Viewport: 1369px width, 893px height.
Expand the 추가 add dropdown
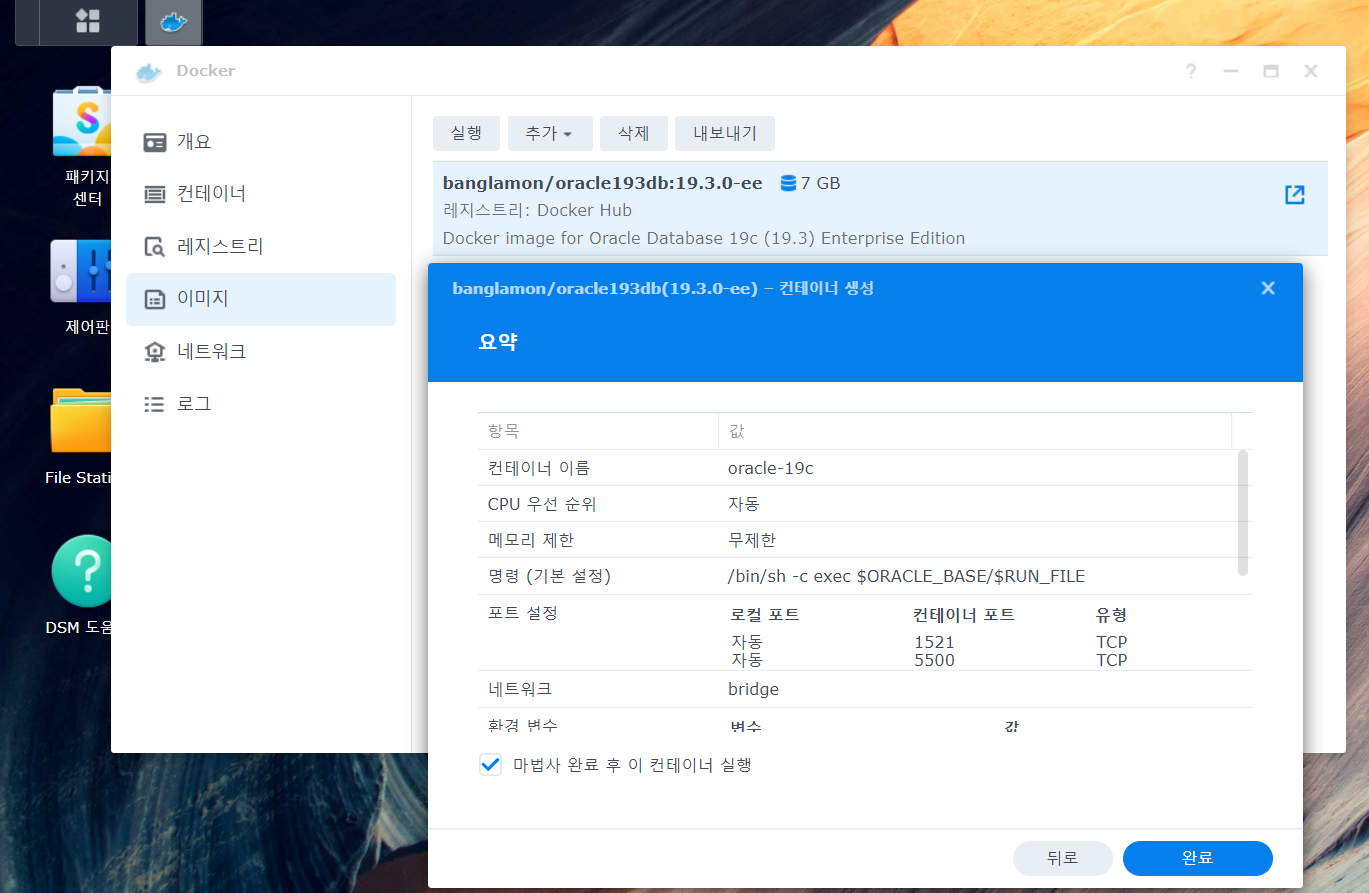pyautogui.click(x=550, y=133)
